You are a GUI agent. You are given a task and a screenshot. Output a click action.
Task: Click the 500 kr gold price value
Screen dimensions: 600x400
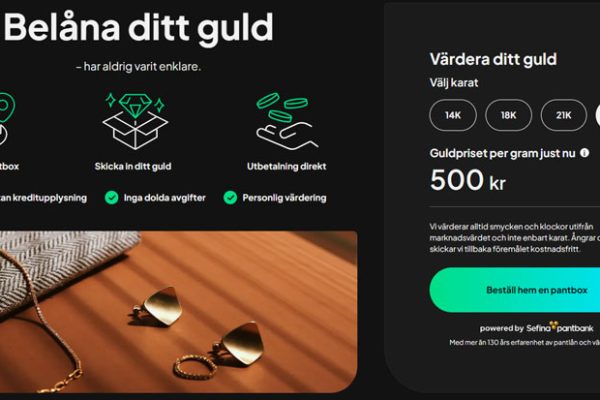[468, 180]
